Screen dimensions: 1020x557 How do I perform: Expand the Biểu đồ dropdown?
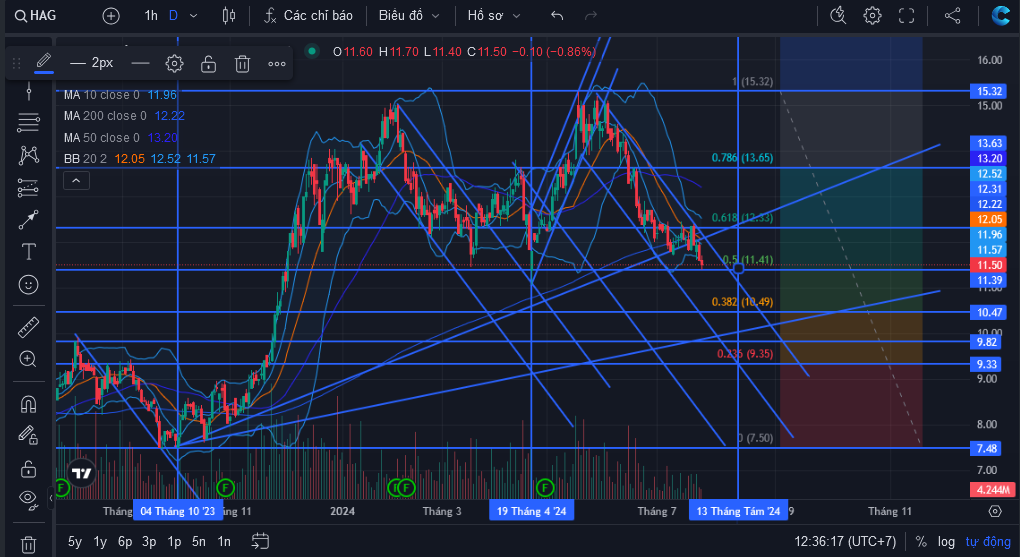[409, 16]
